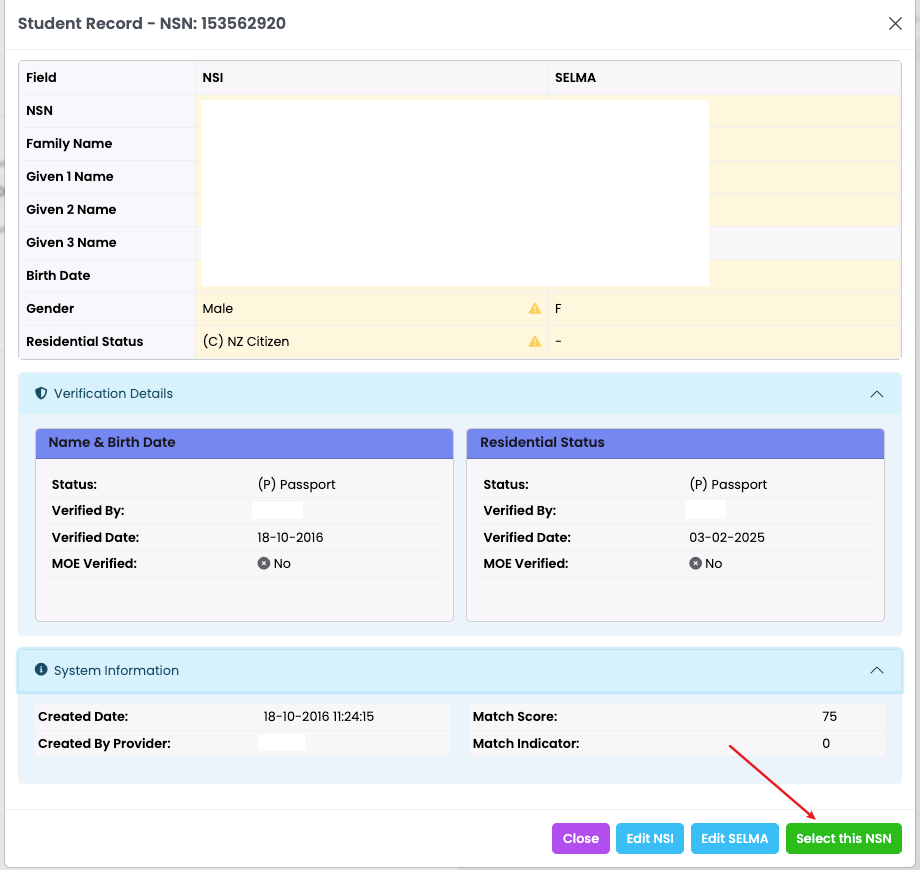Click verified date 03-02-2025
The width and height of the screenshot is (920, 870).
pos(727,537)
